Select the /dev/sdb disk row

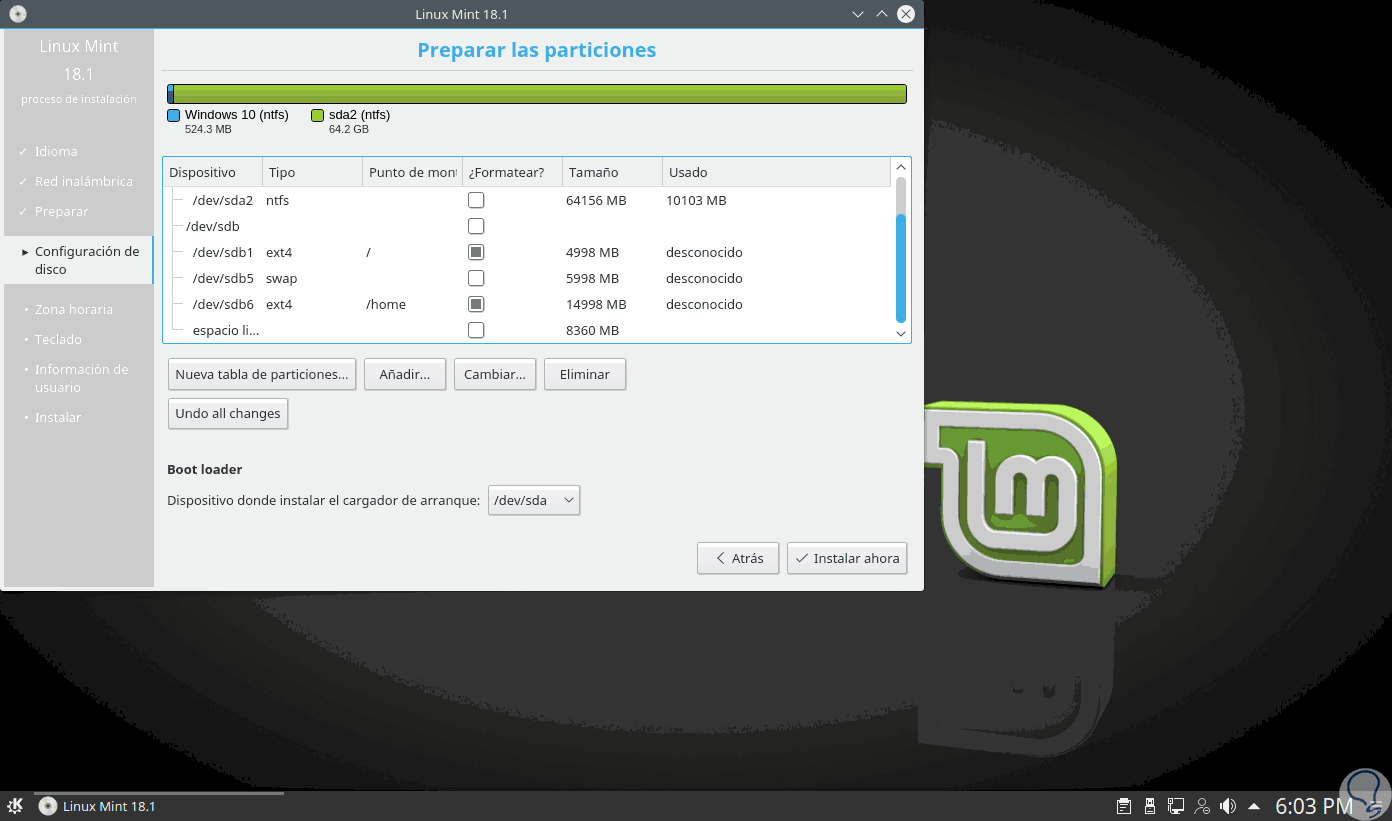tap(526, 226)
